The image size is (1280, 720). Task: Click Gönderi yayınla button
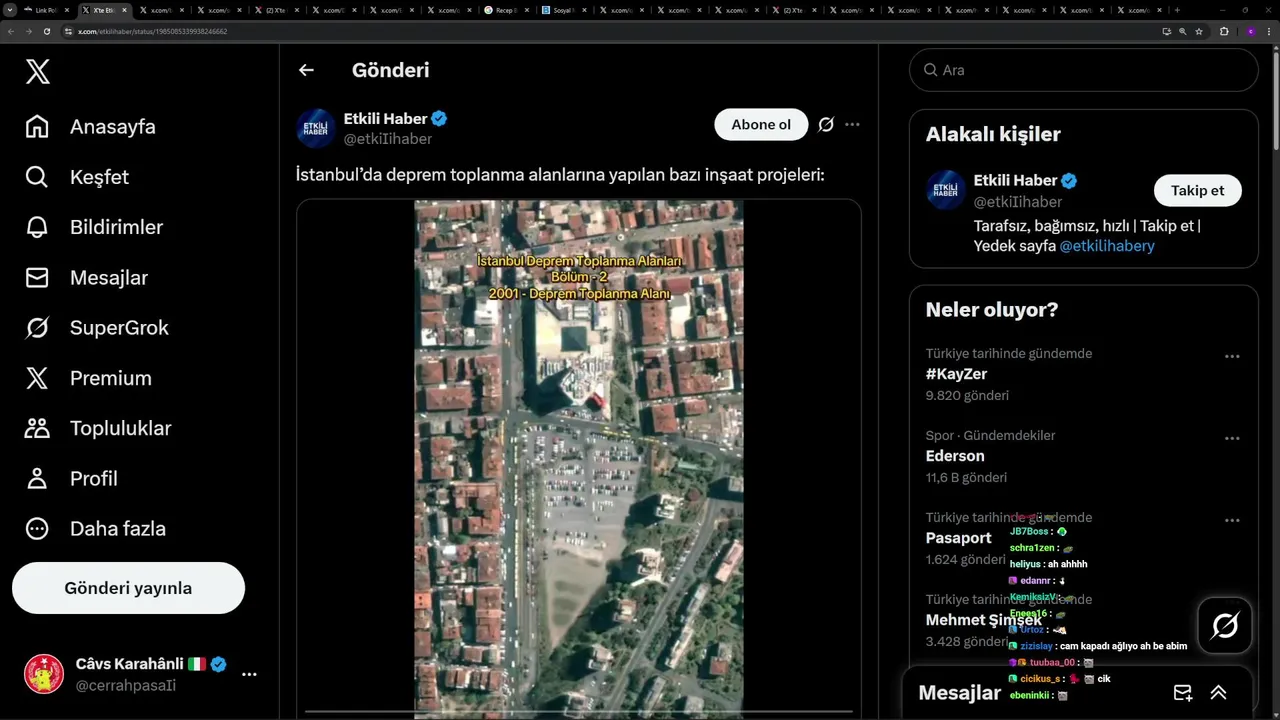[x=128, y=588]
